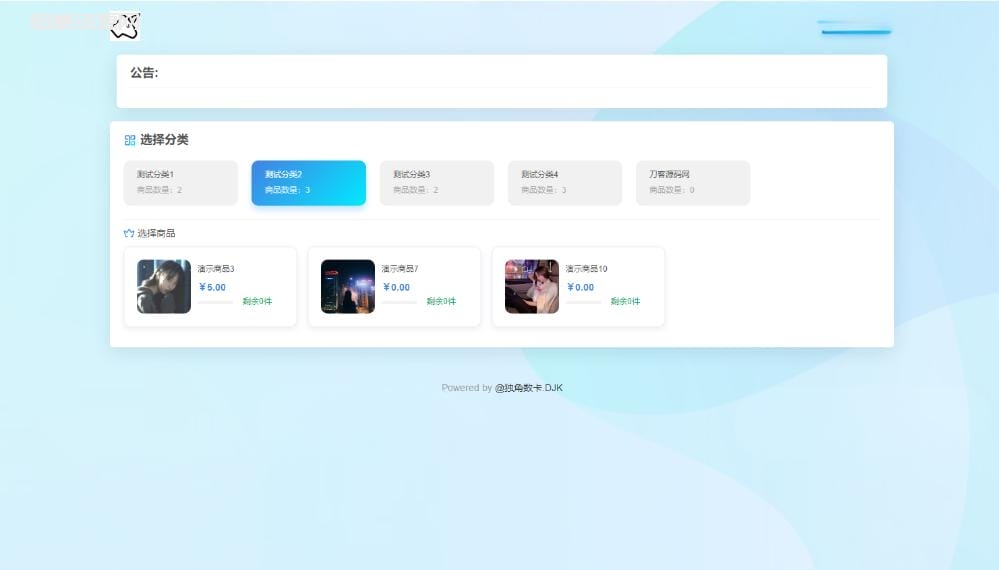The width and height of the screenshot is (999, 570).
Task: Click the ￥5.00 price on 演示商品3
Action: point(213,287)
